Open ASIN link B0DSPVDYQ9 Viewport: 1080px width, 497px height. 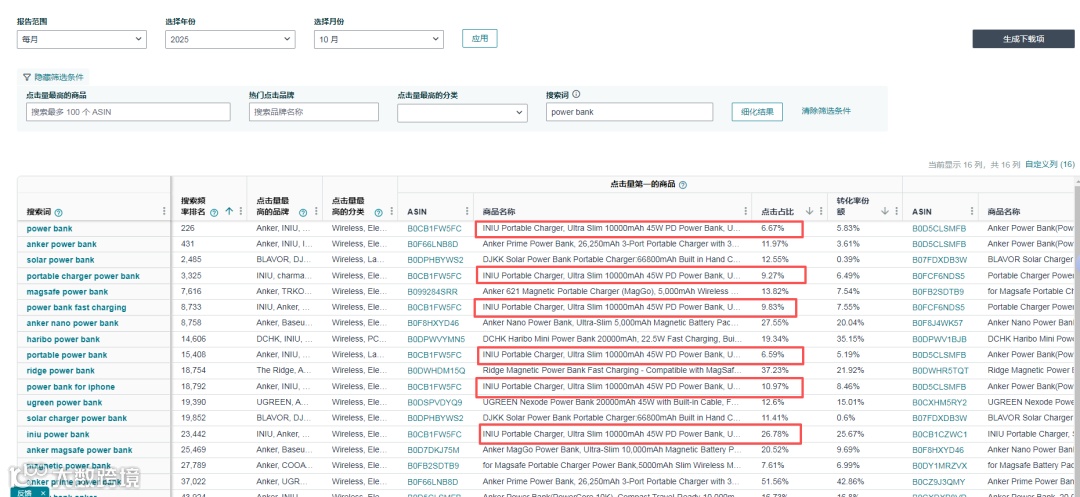[435, 403]
